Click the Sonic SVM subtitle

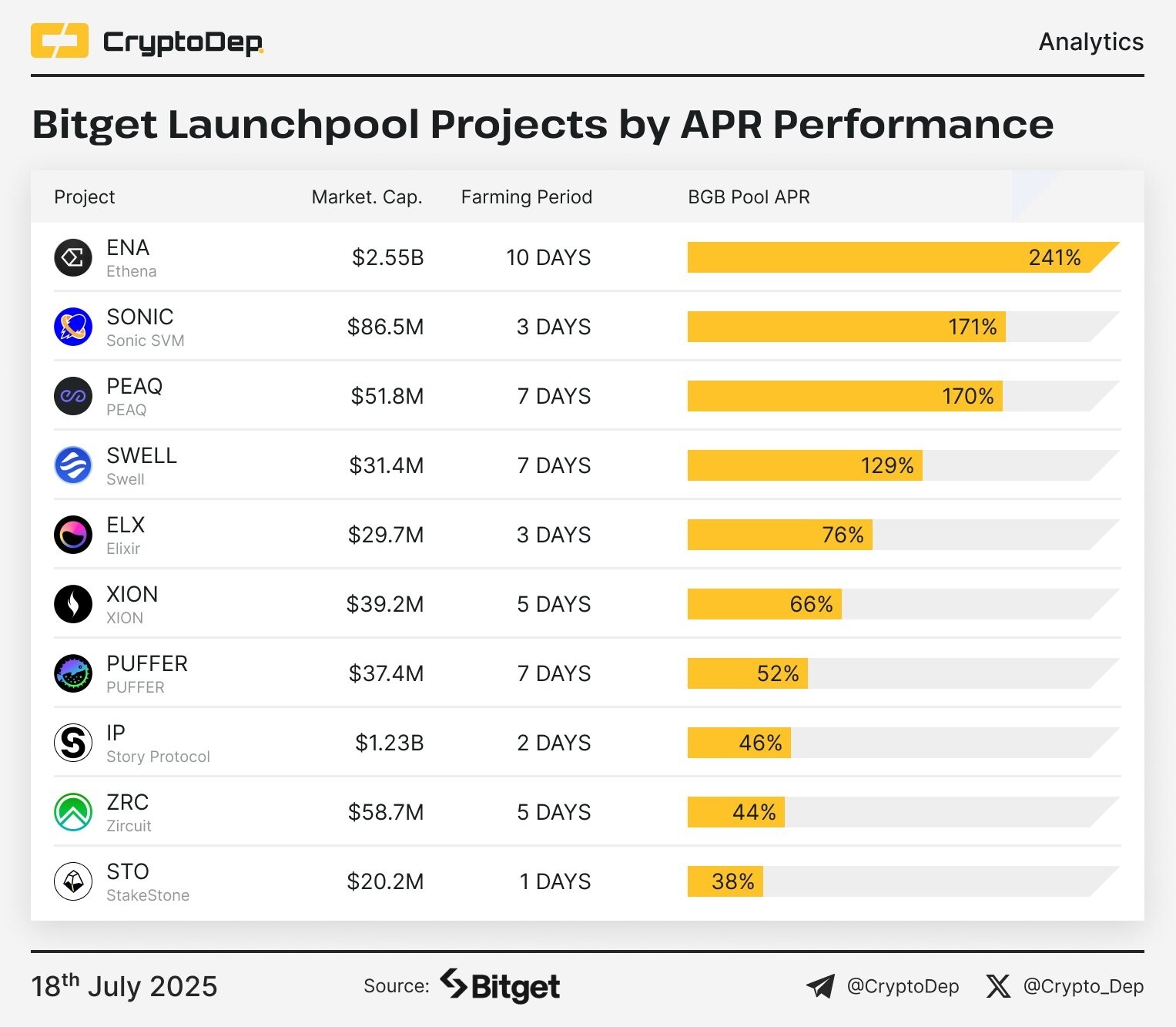[146, 341]
